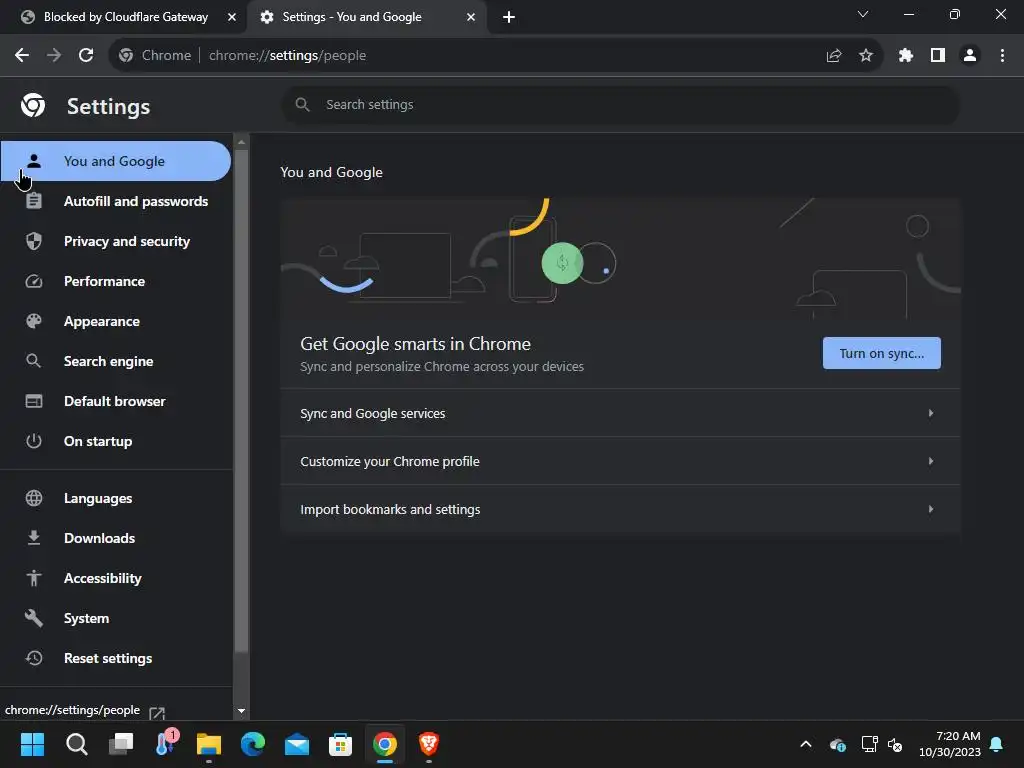The image size is (1024, 768).
Task: Click the sidebar scroll up arrow
Action: click(x=241, y=142)
